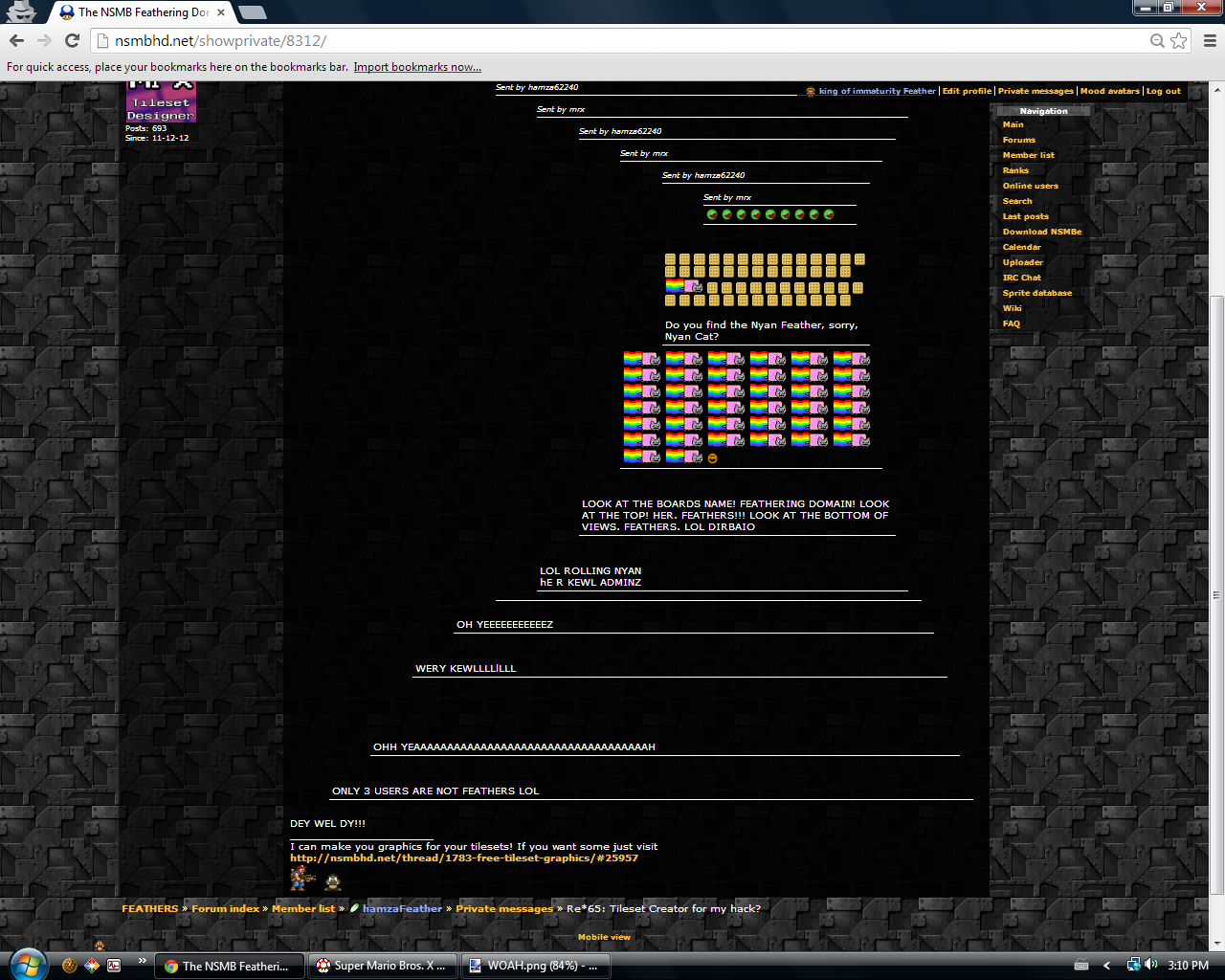Switch to The NSMB Feathering Domain tab

pyautogui.click(x=142, y=12)
